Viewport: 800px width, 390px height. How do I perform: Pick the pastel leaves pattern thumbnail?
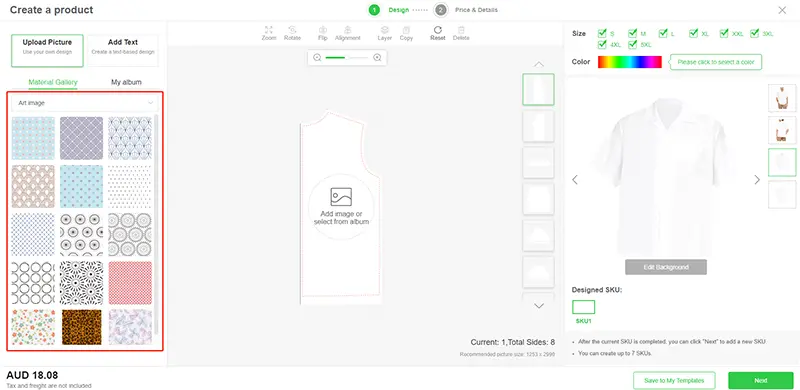[x=130, y=327]
